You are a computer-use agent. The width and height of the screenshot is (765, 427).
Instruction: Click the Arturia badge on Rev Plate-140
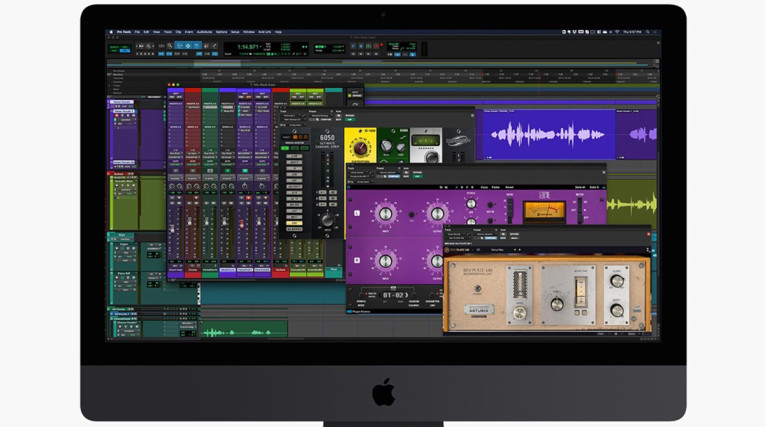pyautogui.click(x=479, y=309)
